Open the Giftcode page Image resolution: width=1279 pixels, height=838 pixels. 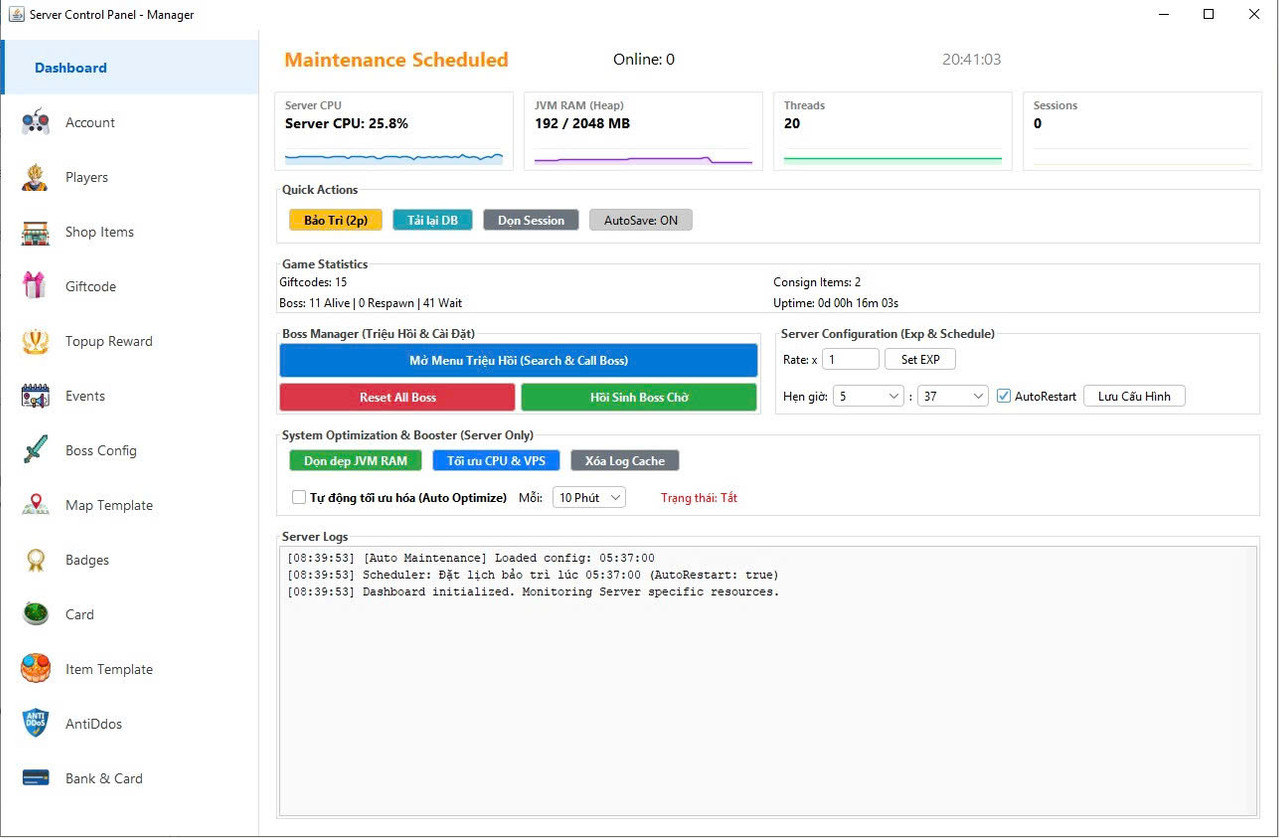click(130, 286)
